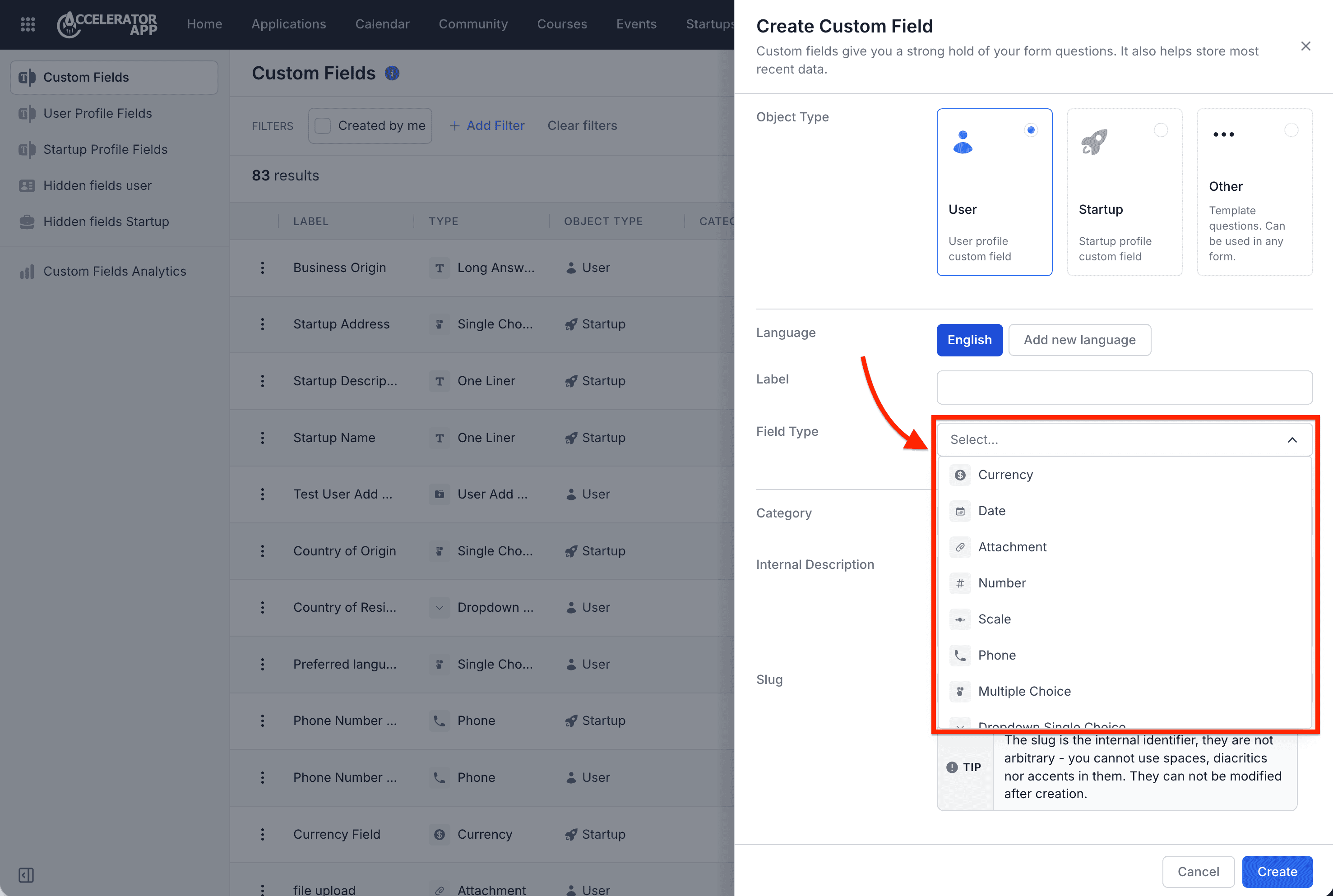The width and height of the screenshot is (1333, 896).
Task: Choose Date from Field Type list
Action: click(x=1124, y=511)
